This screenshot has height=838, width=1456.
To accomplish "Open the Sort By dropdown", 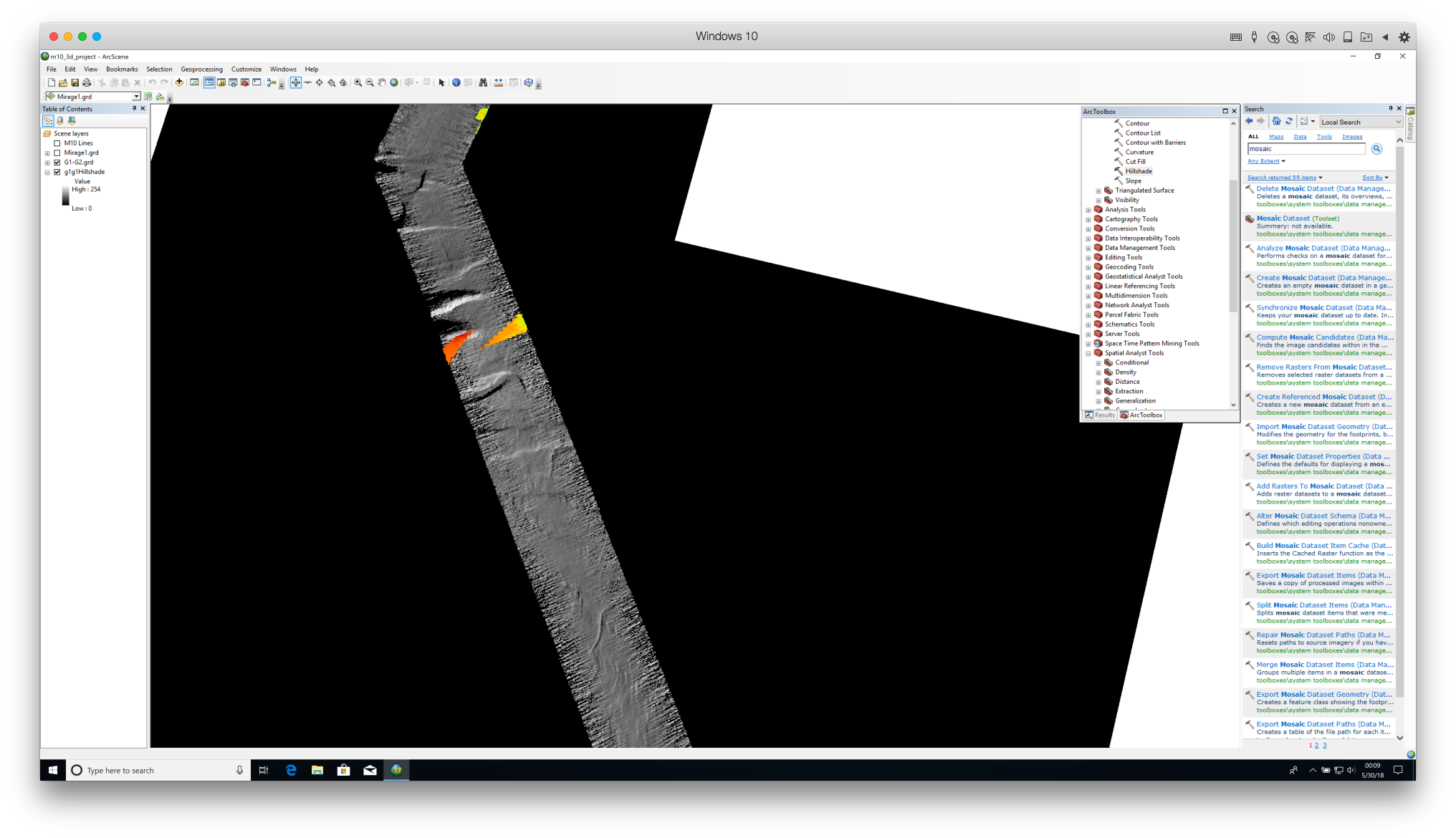I will [1375, 178].
